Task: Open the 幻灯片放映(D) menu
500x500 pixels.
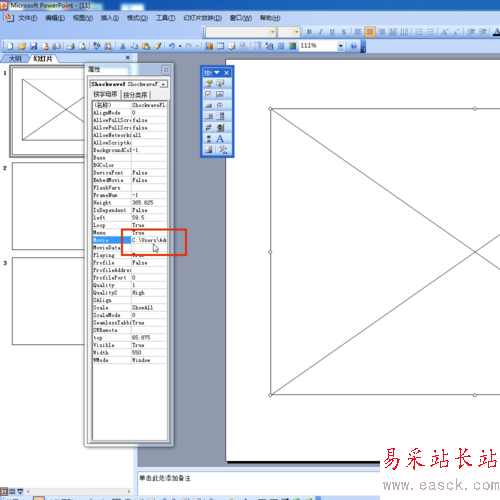Action: coord(203,18)
